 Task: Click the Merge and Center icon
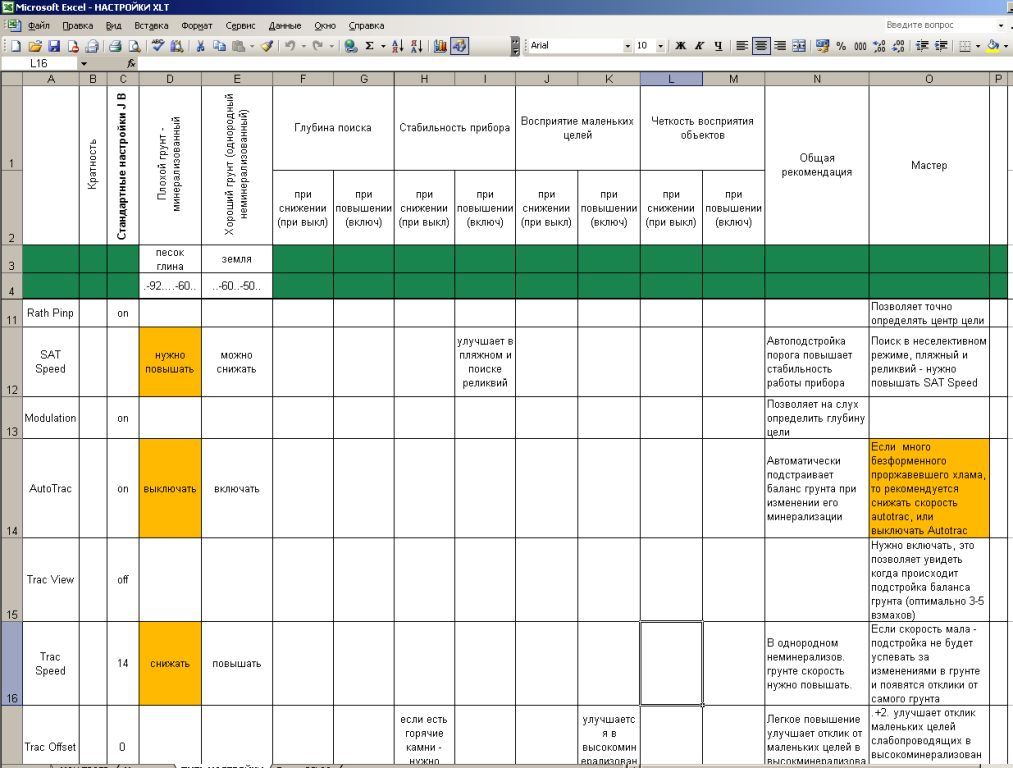(798, 46)
